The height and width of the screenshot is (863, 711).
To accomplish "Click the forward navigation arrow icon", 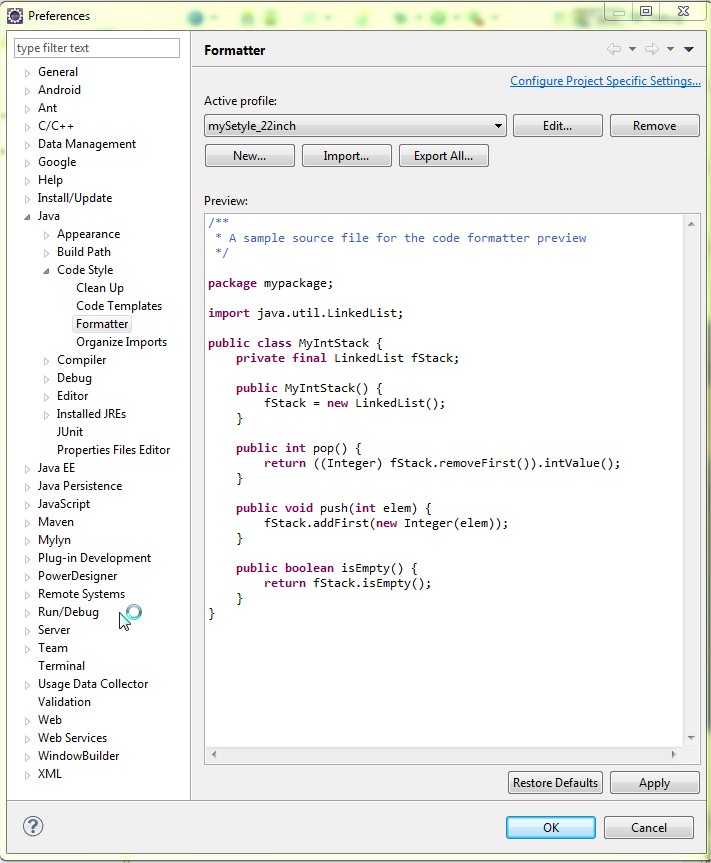I will [652, 49].
